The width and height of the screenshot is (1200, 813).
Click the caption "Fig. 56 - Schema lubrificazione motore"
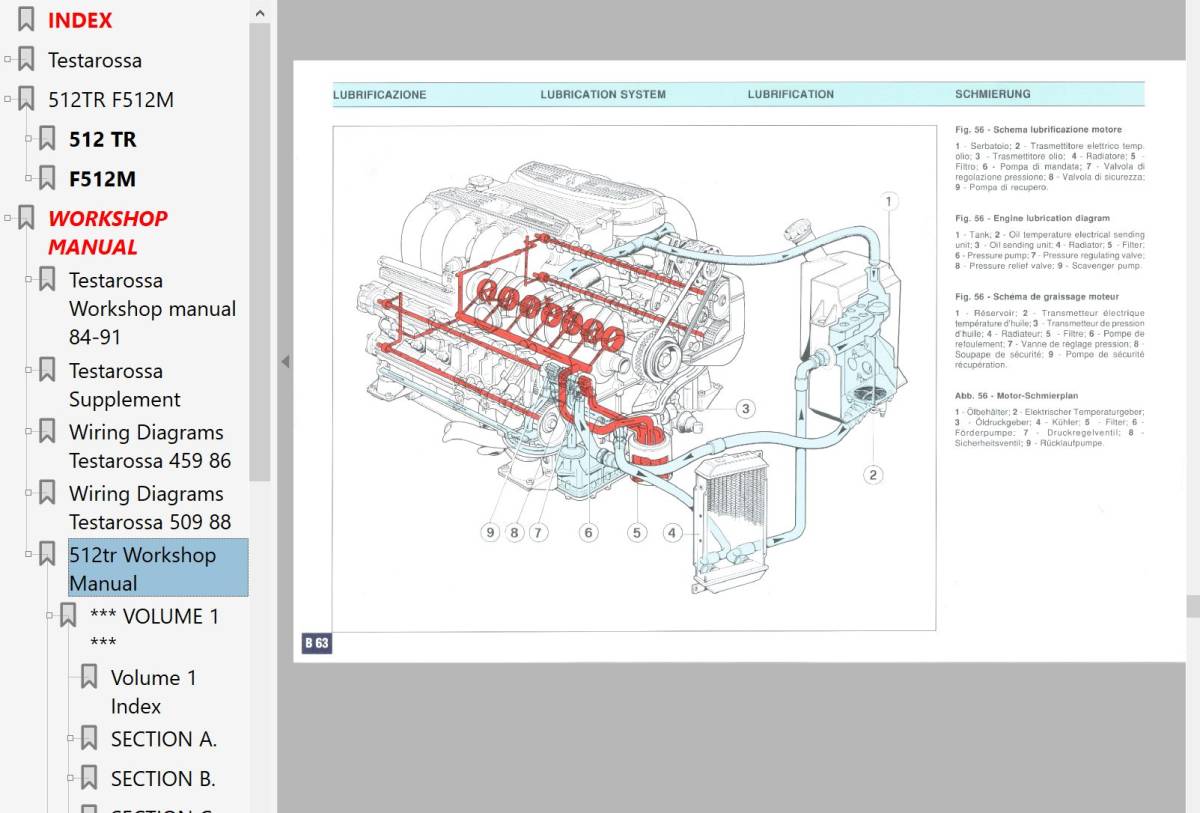click(1038, 130)
